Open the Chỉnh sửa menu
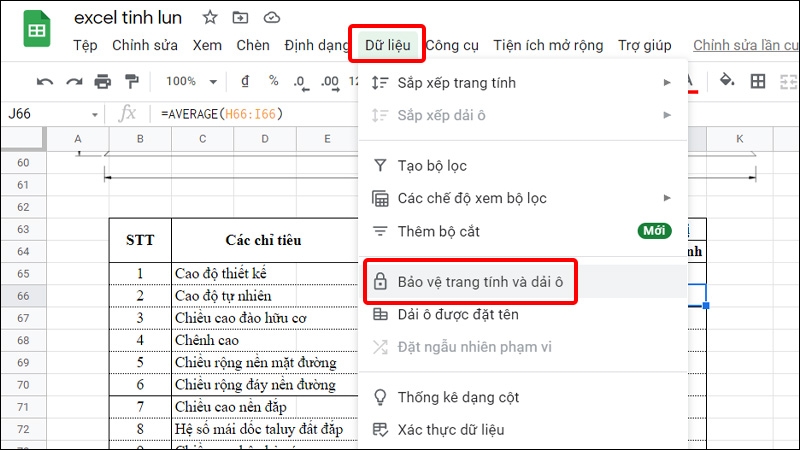This screenshot has height=450, width=800. (145, 45)
